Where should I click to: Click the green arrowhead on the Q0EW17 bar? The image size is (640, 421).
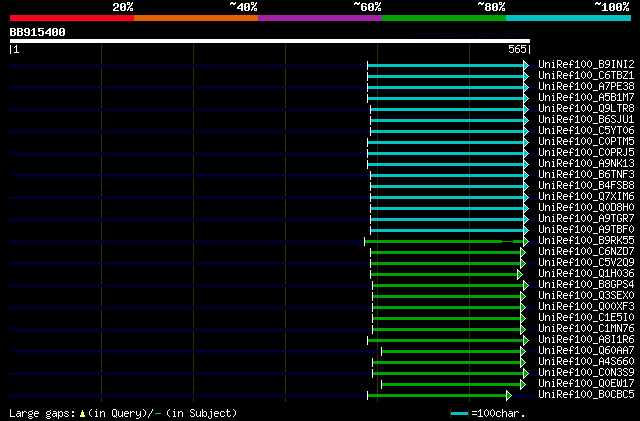click(523, 384)
